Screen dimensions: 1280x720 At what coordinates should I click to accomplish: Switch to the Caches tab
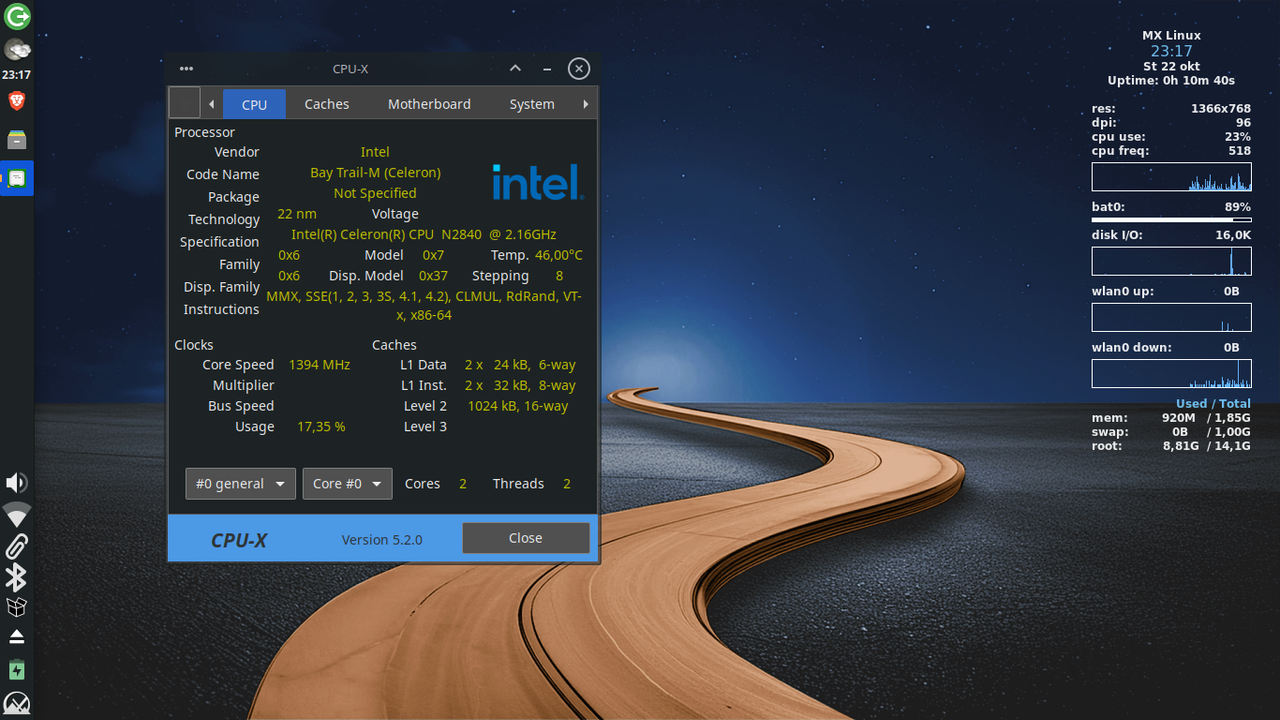326,103
